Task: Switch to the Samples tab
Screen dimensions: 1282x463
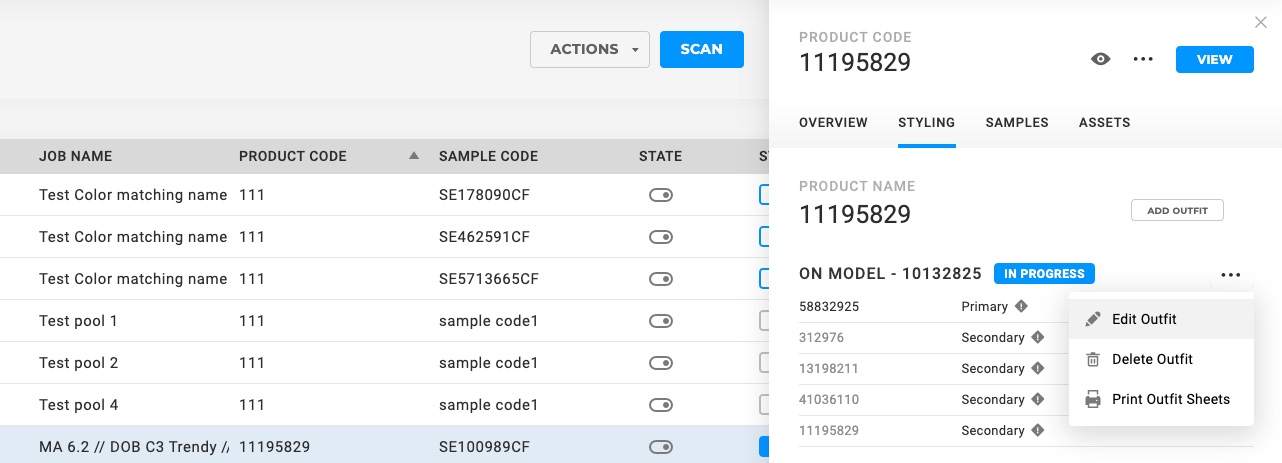Action: click(1017, 123)
